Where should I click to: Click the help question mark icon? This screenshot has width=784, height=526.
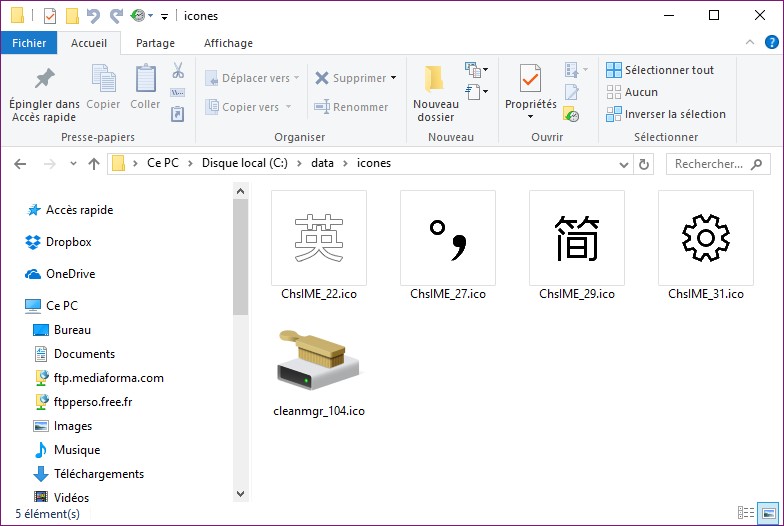click(x=771, y=43)
